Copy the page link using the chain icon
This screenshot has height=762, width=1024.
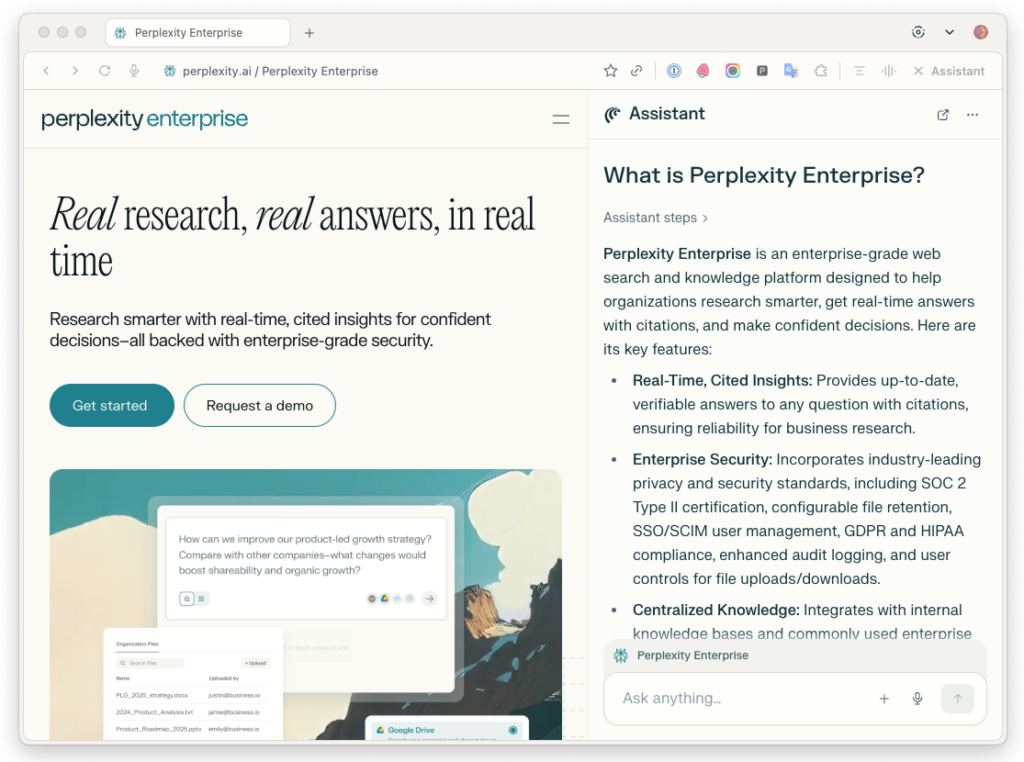tap(636, 71)
